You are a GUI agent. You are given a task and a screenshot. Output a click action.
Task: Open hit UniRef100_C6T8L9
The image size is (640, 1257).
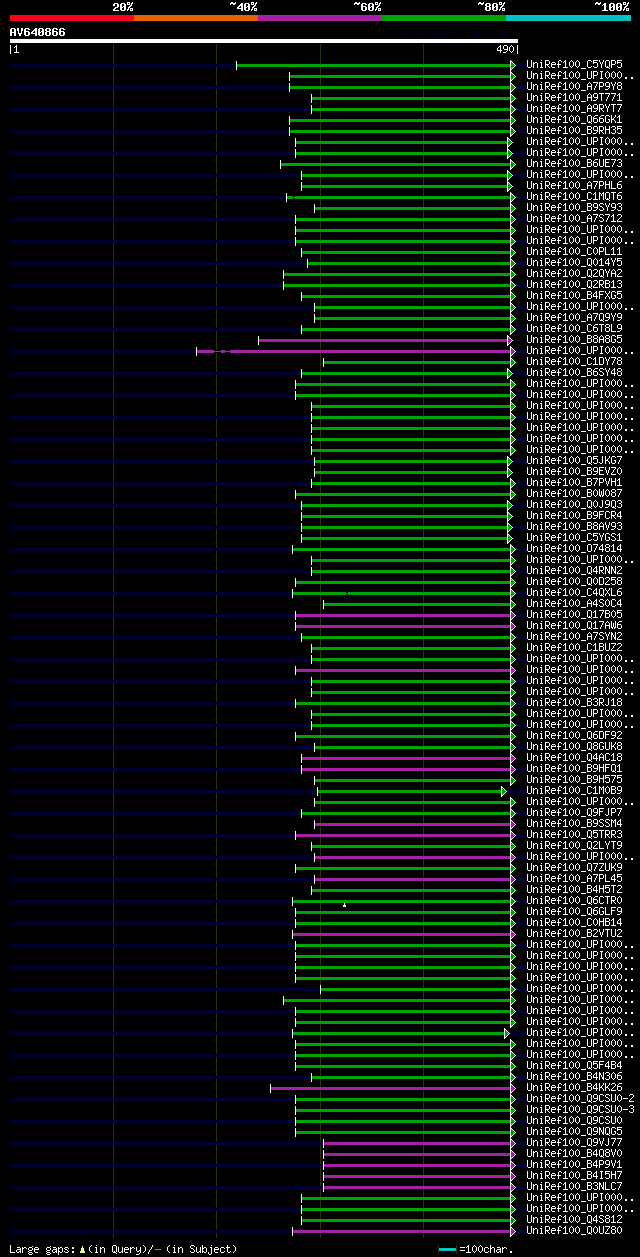[x=574, y=329]
